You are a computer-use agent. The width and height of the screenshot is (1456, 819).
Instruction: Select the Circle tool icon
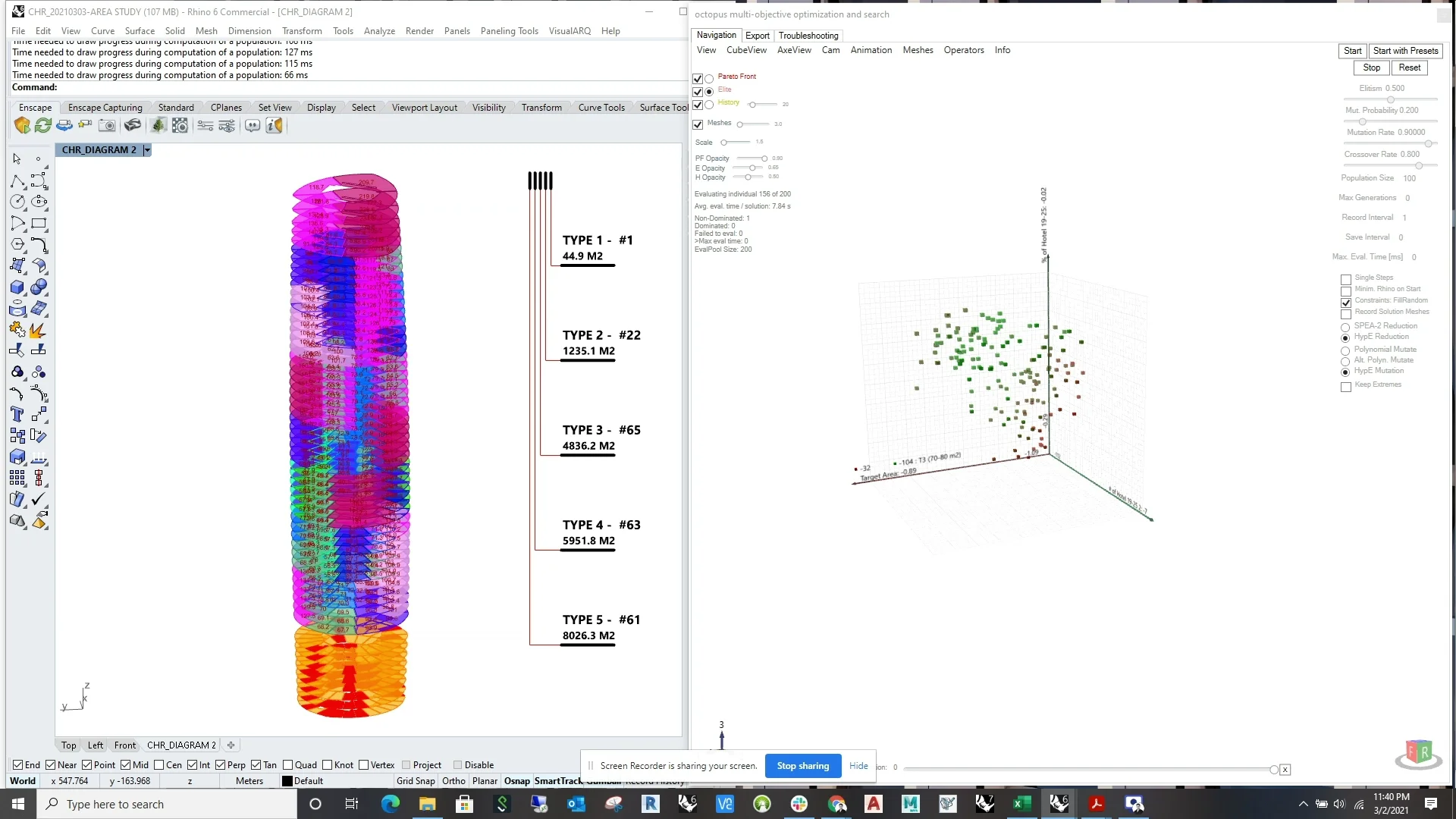click(17, 202)
